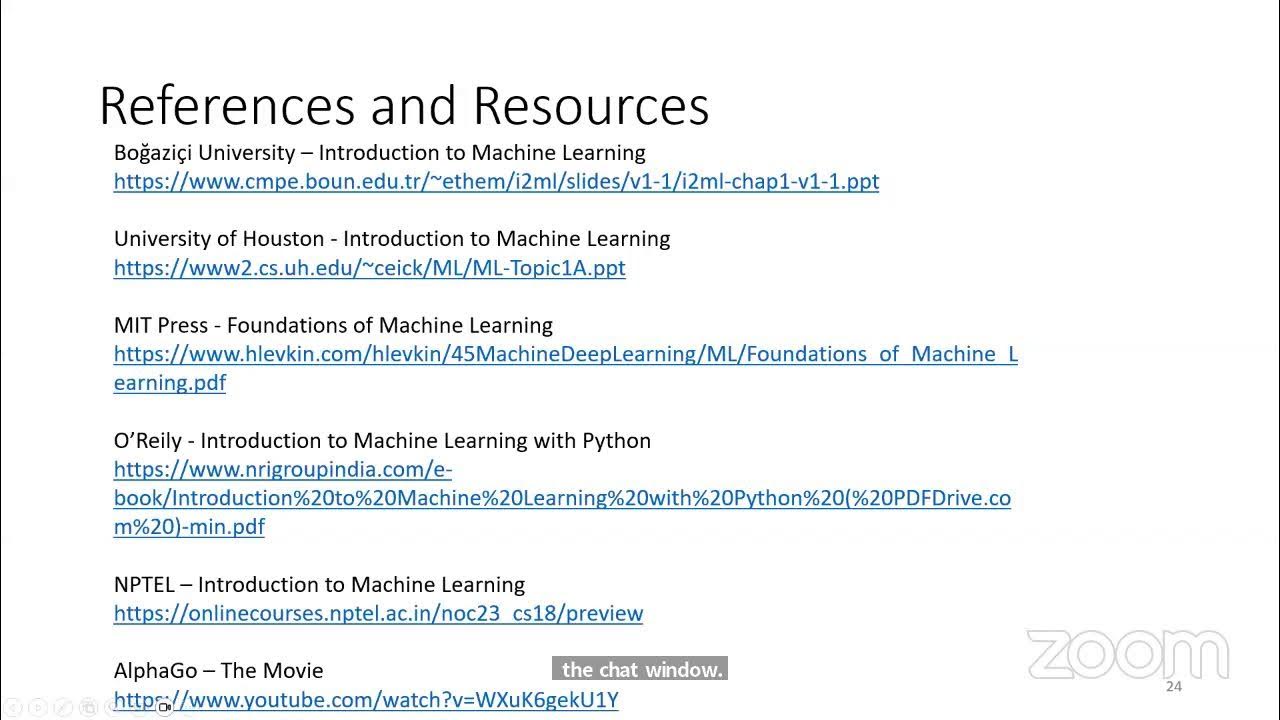Image resolution: width=1280 pixels, height=720 pixels.
Task: Open the Boğaziçi i2ml-chap1 slides link
Action: [496, 182]
